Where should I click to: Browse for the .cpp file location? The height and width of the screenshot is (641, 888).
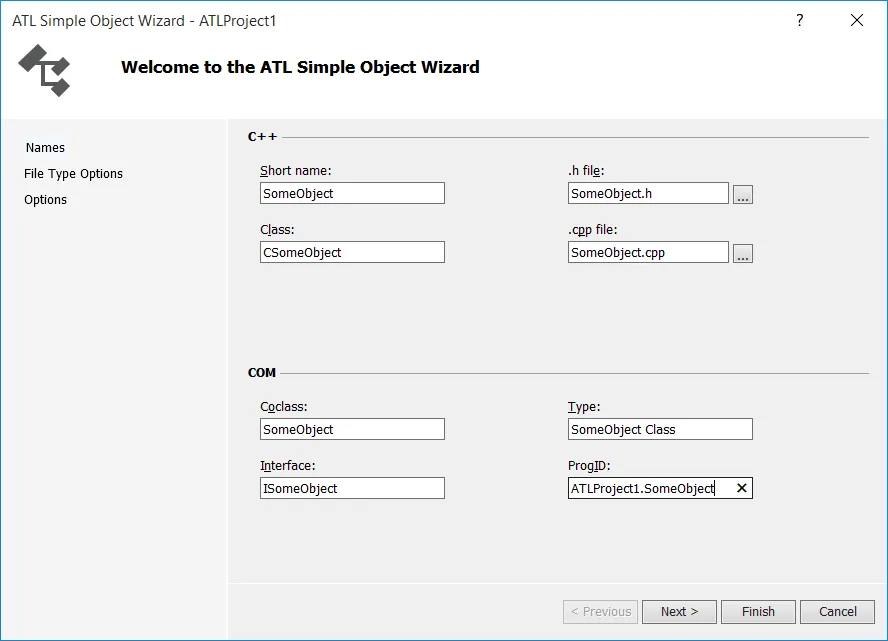742,254
